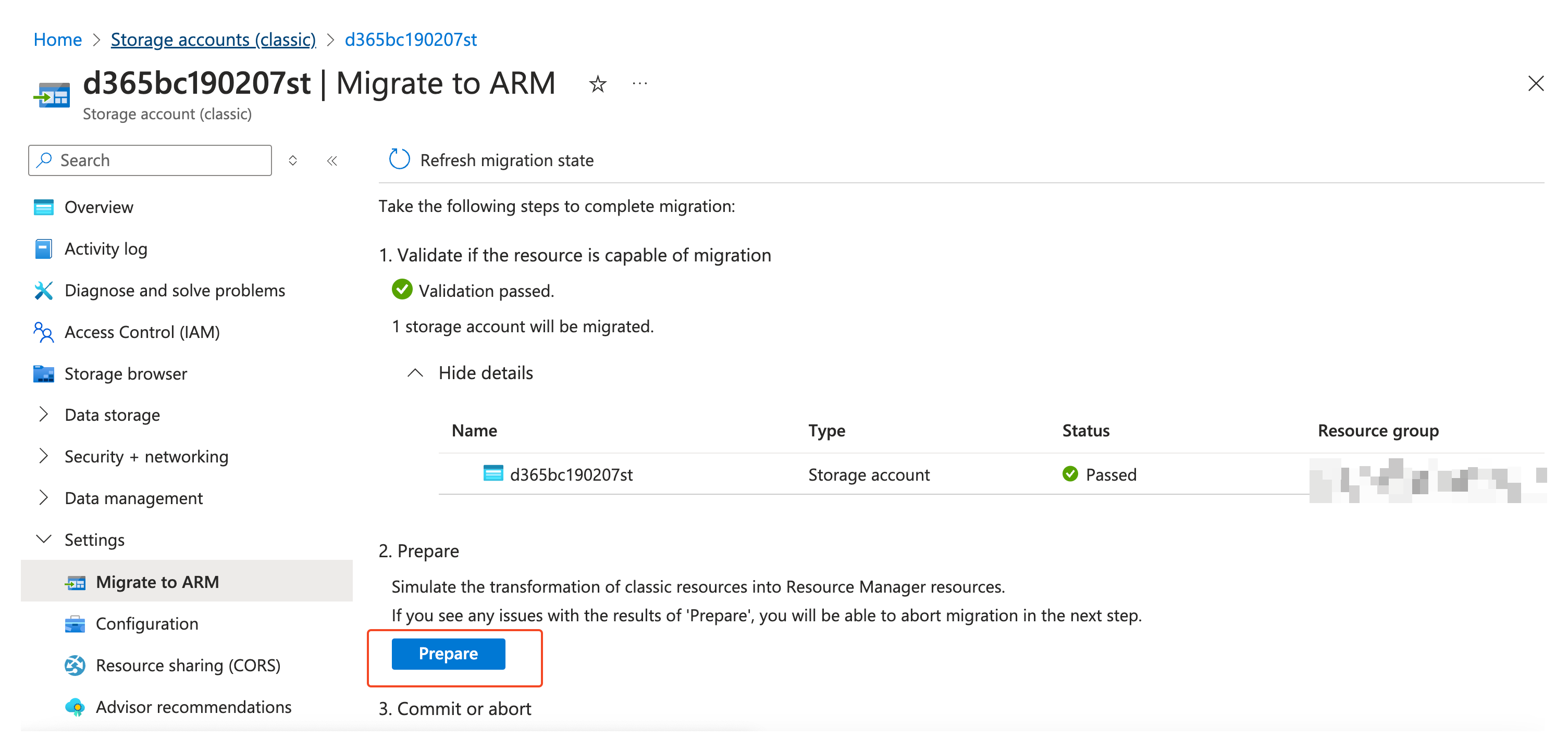Click the blue Prepare button
The width and height of the screenshot is (1568, 752).
coord(448,654)
